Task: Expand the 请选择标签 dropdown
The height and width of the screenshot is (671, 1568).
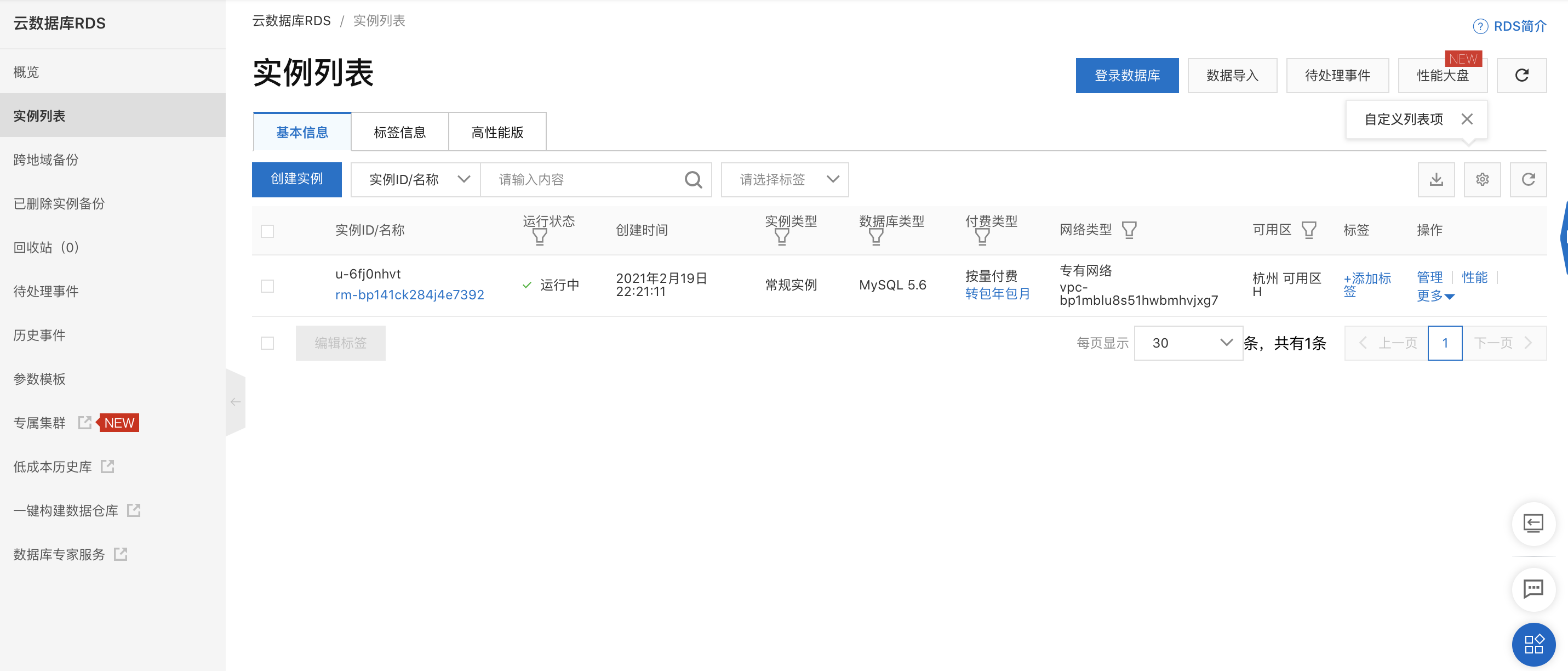Action: 784,180
